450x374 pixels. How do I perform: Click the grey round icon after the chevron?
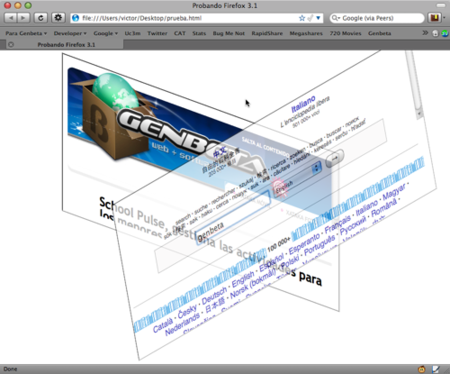coord(435,33)
